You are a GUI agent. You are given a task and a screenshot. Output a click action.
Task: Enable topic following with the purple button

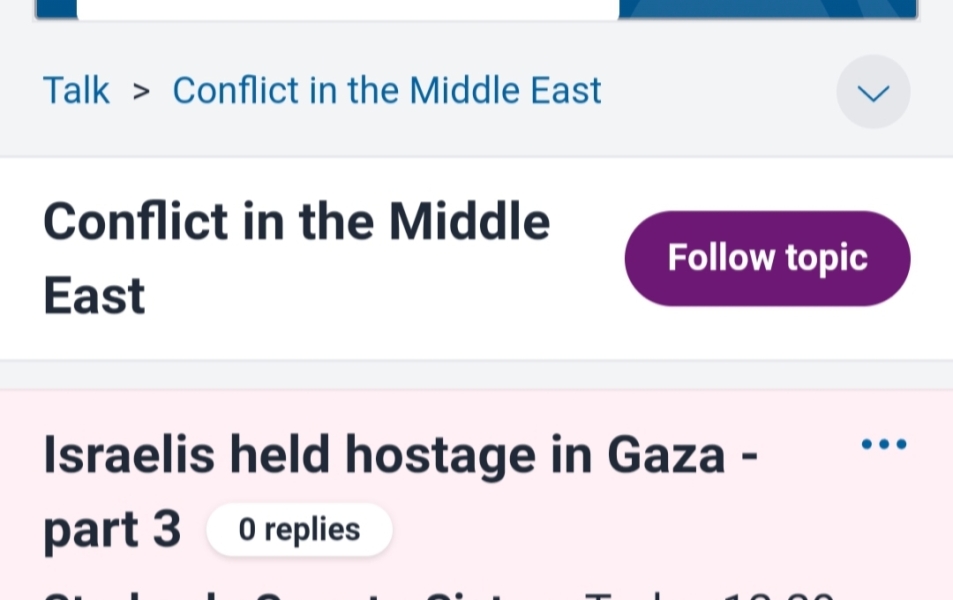click(x=766, y=258)
